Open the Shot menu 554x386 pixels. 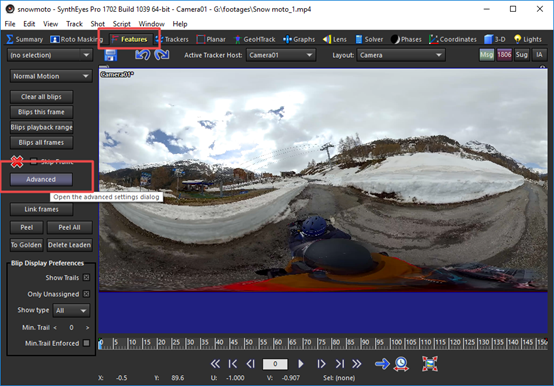pyautogui.click(x=98, y=24)
